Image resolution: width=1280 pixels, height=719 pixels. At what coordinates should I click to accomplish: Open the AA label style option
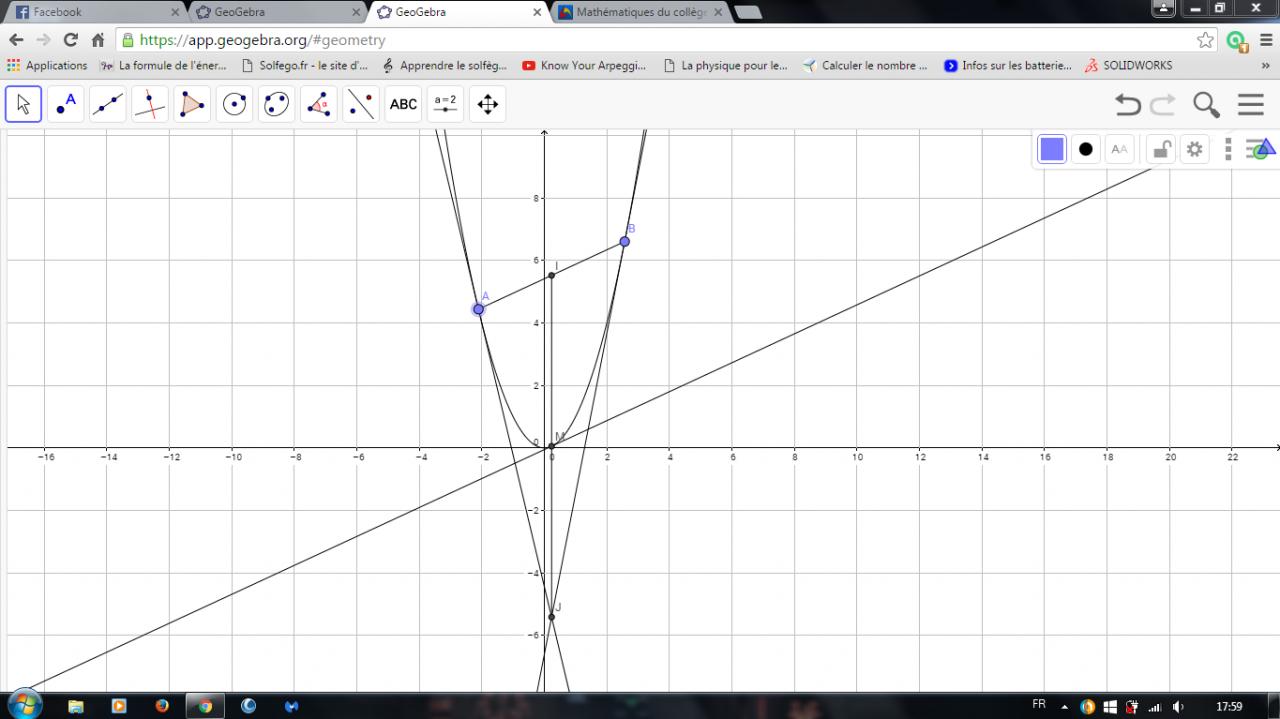pos(1120,150)
